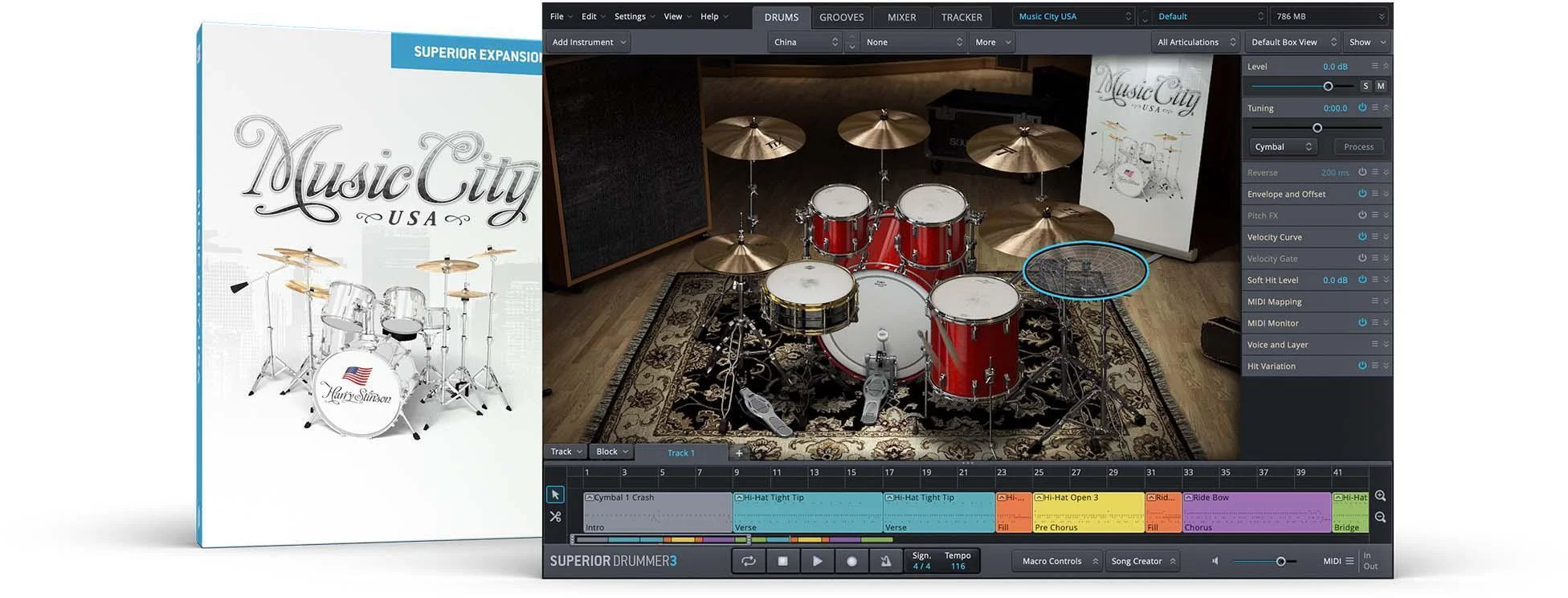Open the More dropdown
Image resolution: width=1568 pixels, height=598 pixels.
tap(992, 42)
